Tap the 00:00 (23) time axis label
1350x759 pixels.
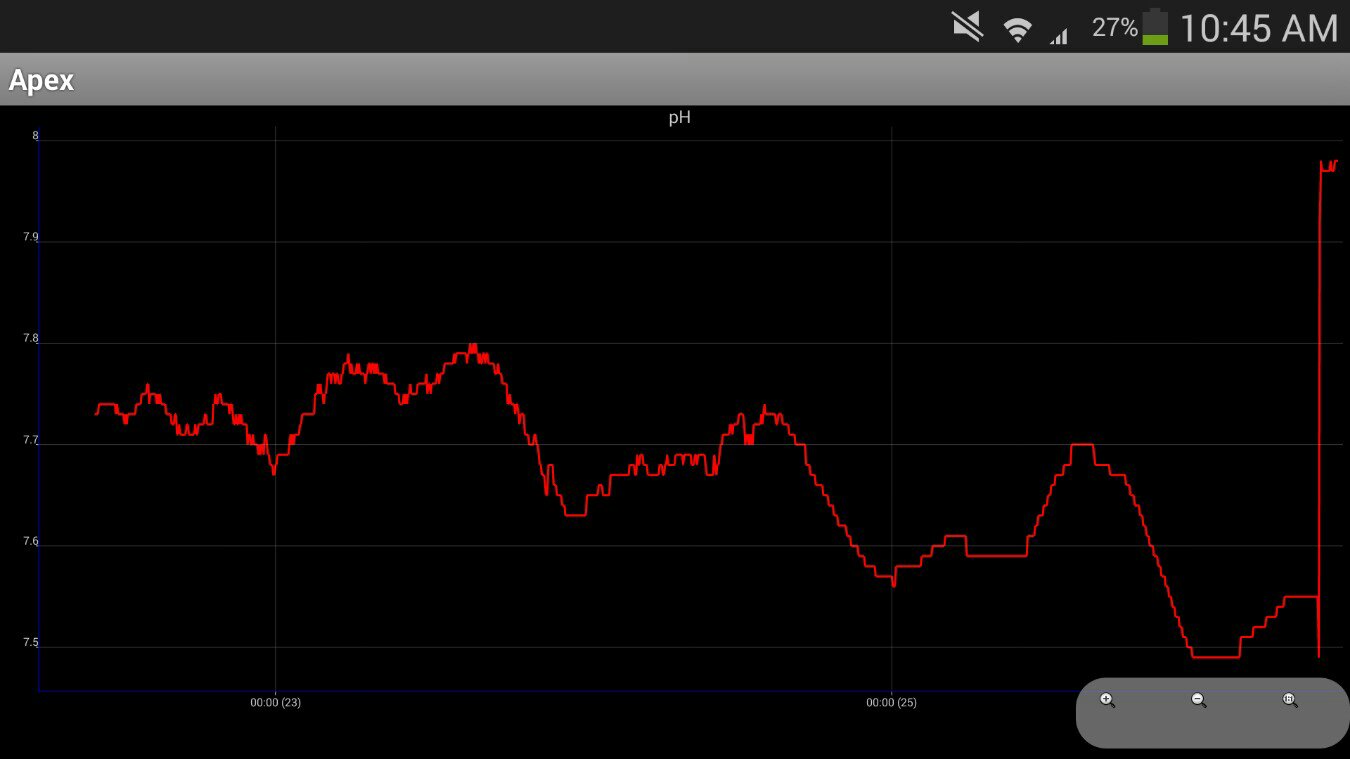tap(275, 703)
